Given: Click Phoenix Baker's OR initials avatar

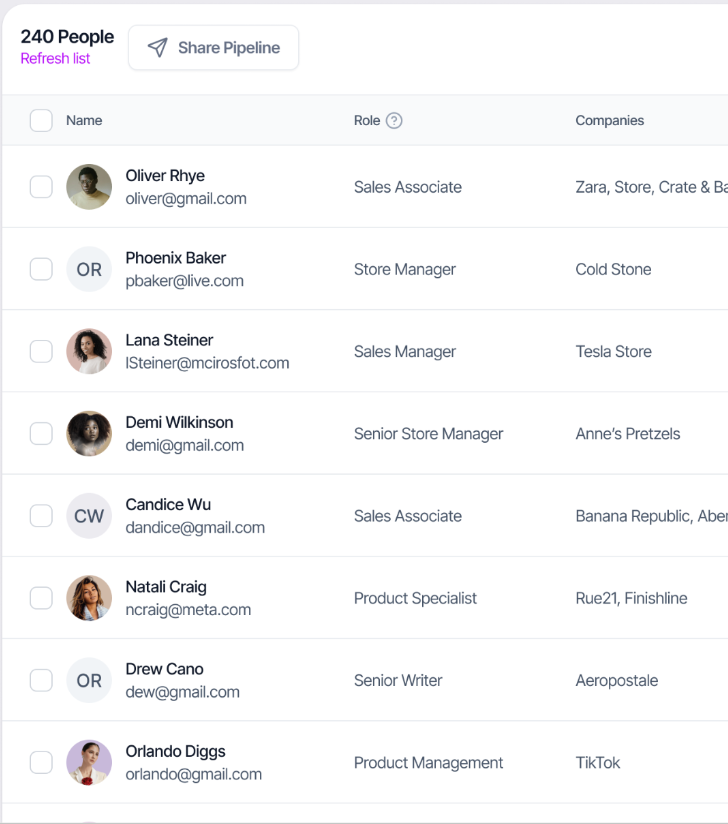Looking at the screenshot, I should [89, 270].
